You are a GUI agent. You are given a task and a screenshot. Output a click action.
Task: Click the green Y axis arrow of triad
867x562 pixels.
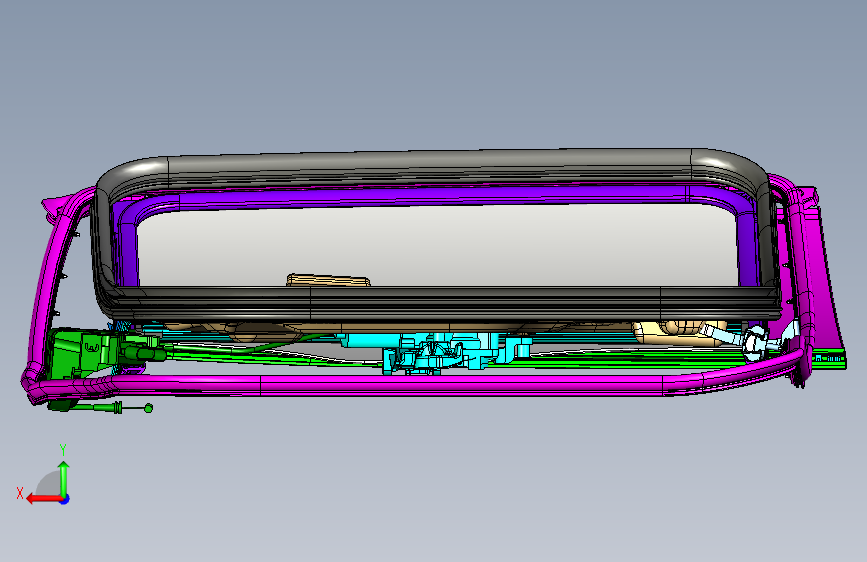64,477
